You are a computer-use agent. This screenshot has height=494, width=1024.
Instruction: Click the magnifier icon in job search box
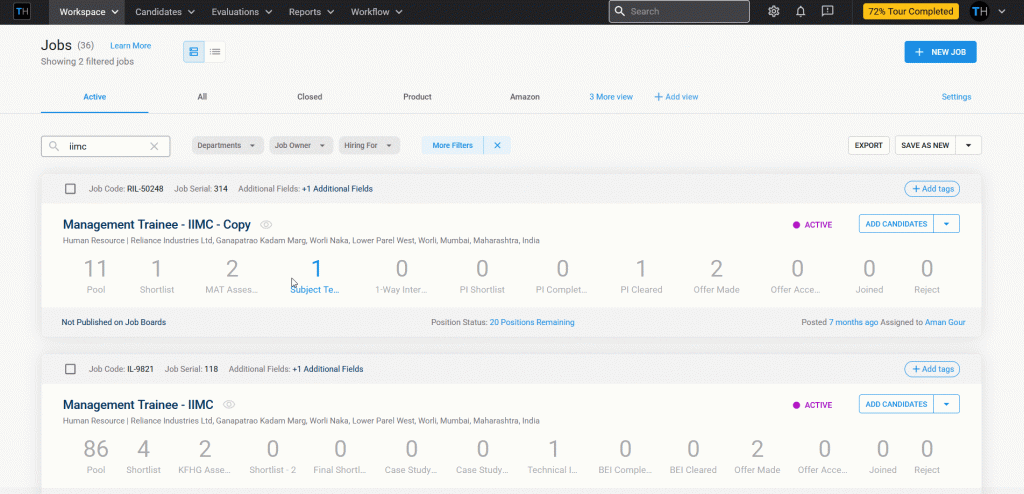click(55, 146)
